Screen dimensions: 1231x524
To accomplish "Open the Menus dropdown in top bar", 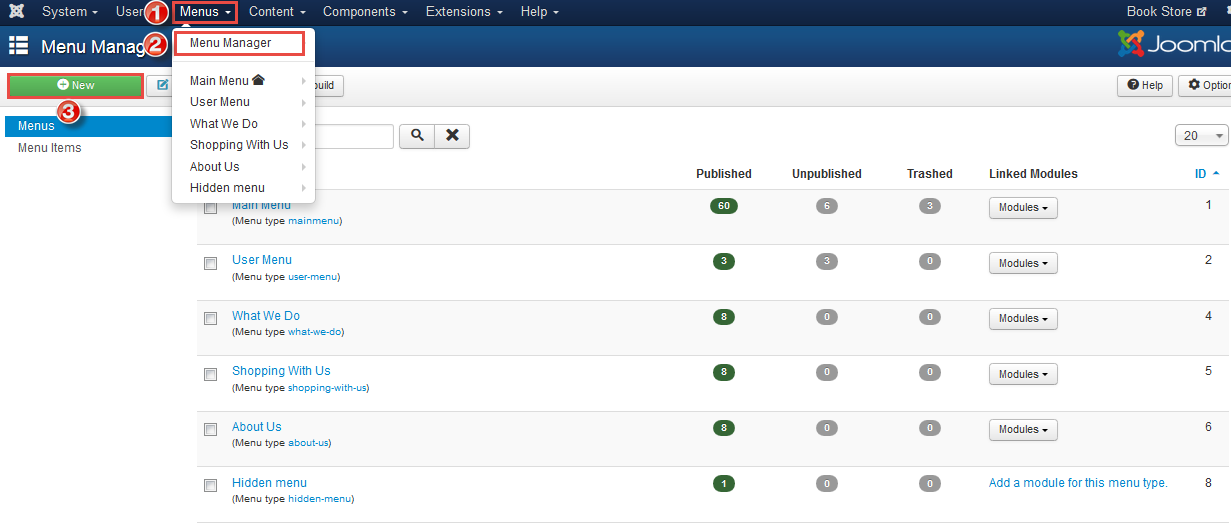I will pyautogui.click(x=205, y=12).
